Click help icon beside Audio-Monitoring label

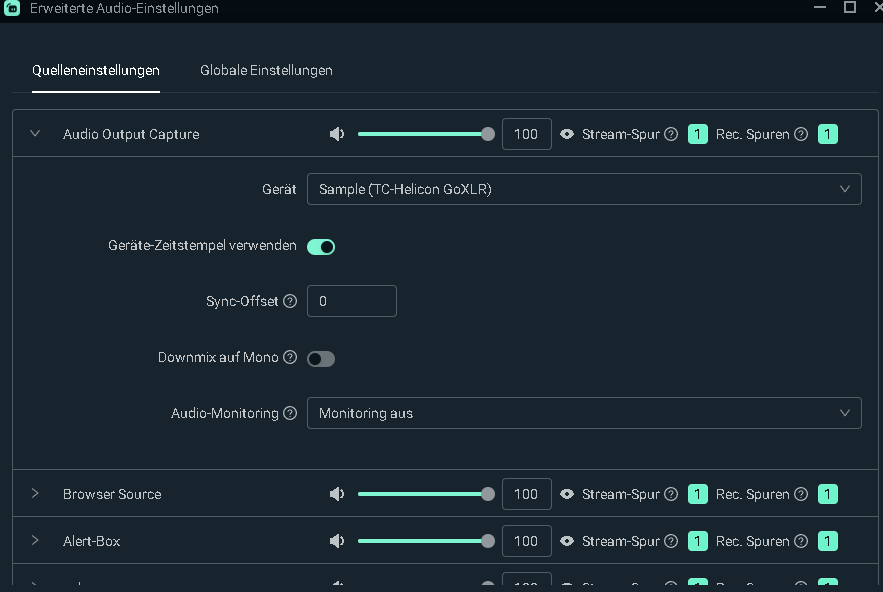(x=290, y=413)
